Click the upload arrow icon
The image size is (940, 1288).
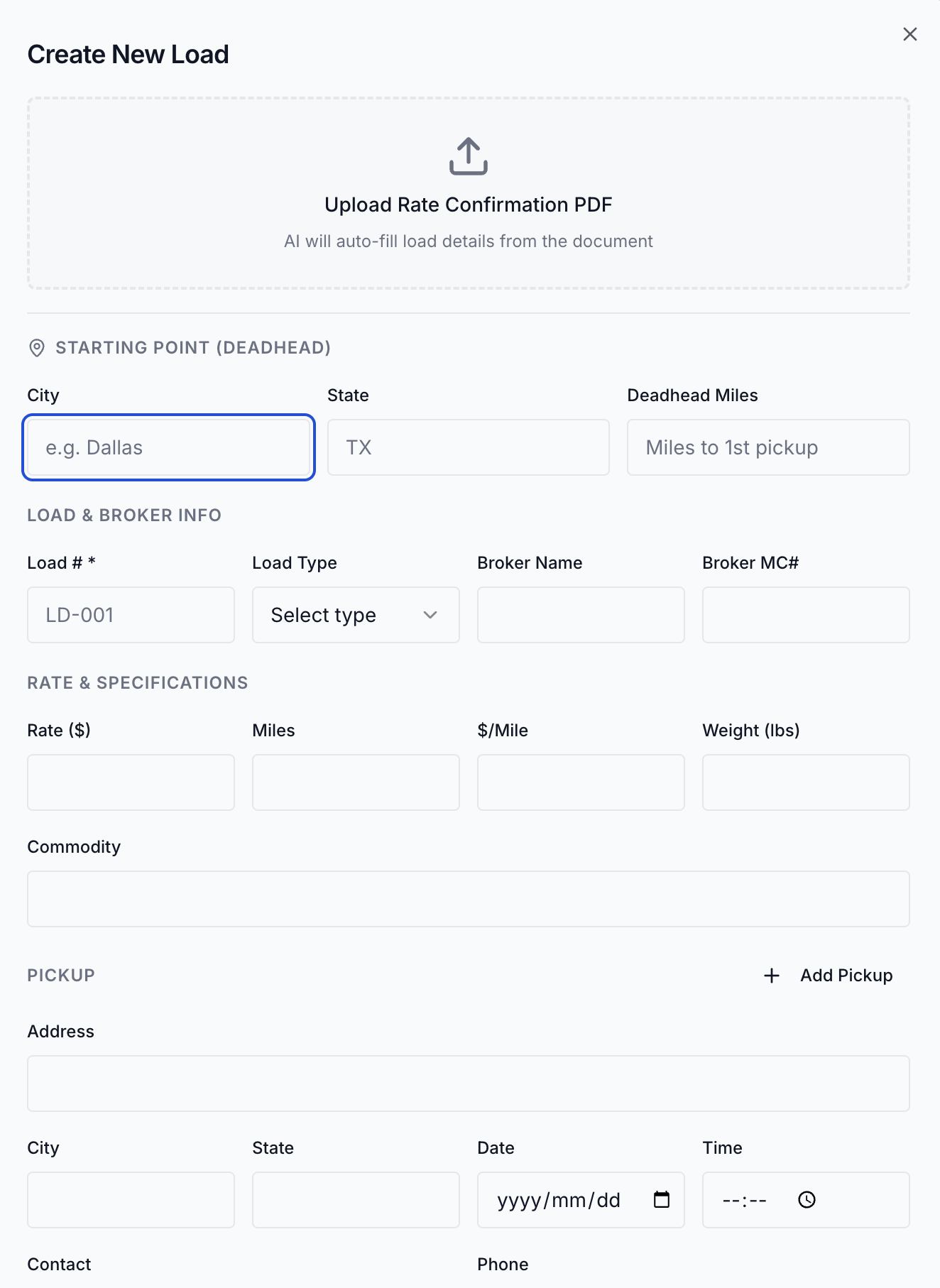pyautogui.click(x=469, y=158)
